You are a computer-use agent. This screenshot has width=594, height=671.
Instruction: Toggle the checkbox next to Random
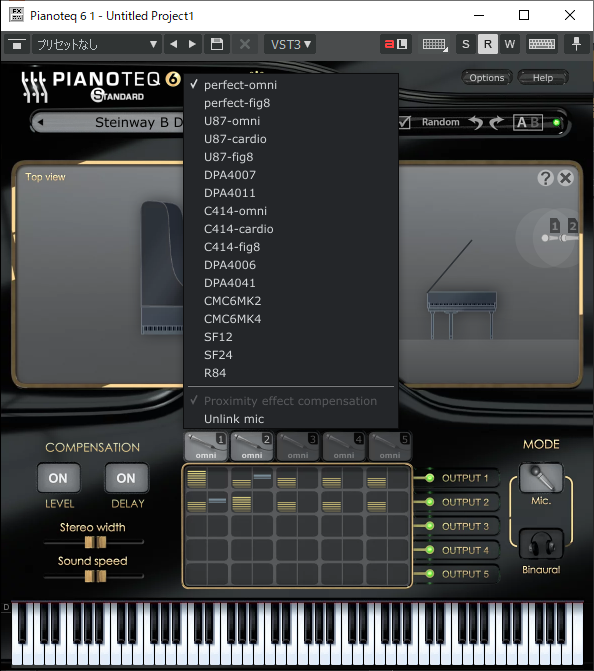pyautogui.click(x=405, y=122)
